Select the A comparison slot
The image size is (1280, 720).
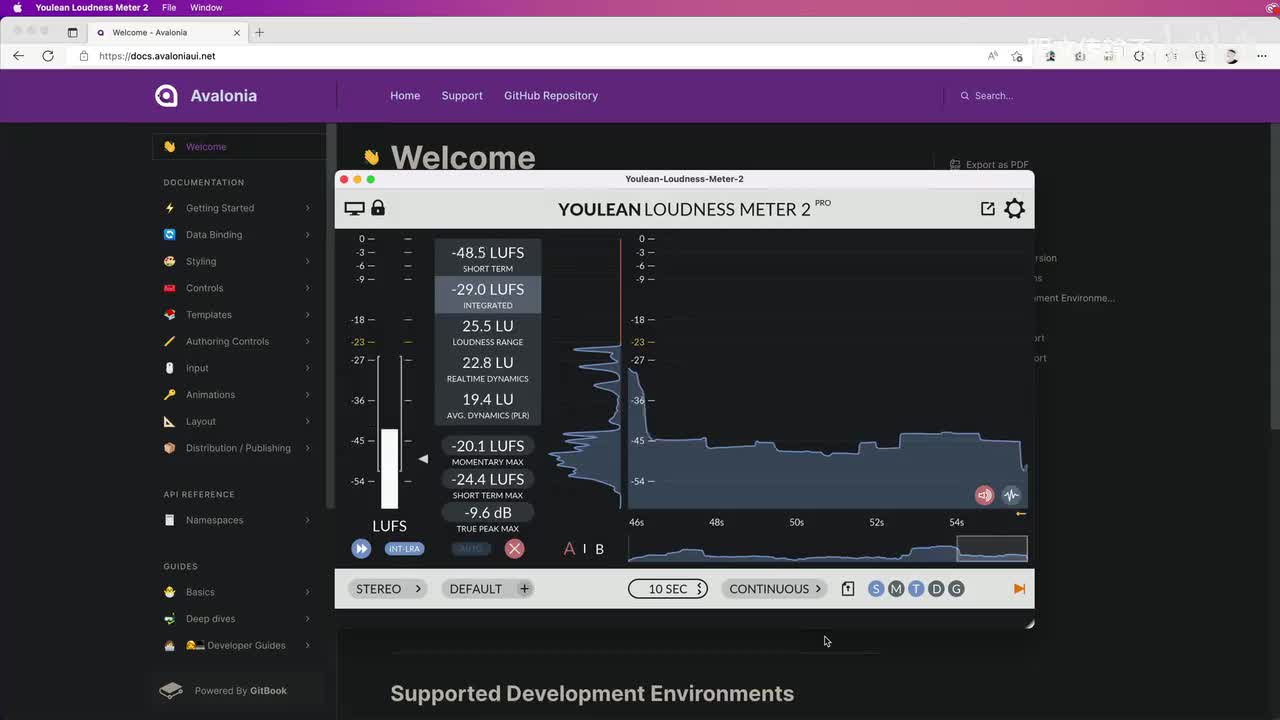click(570, 548)
